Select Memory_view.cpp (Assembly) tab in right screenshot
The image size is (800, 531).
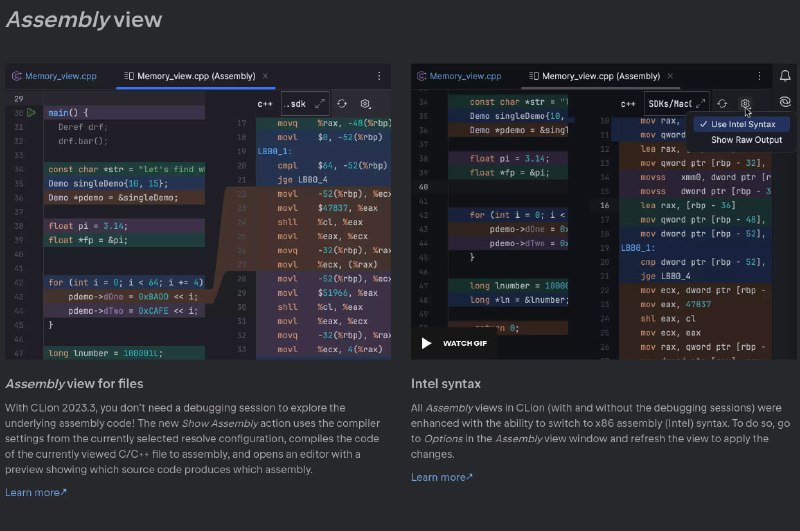tap(595, 76)
